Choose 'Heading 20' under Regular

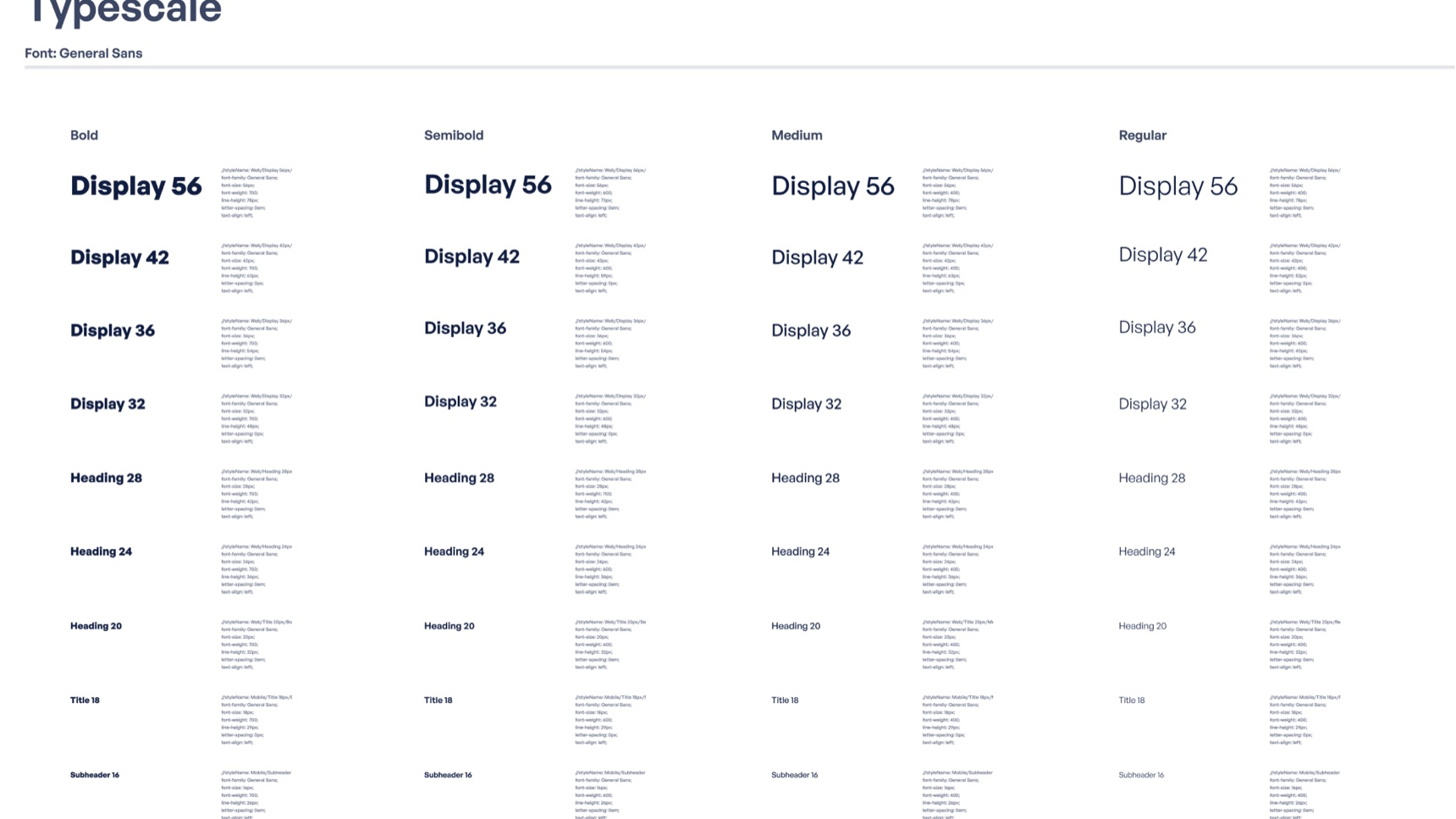click(1142, 627)
